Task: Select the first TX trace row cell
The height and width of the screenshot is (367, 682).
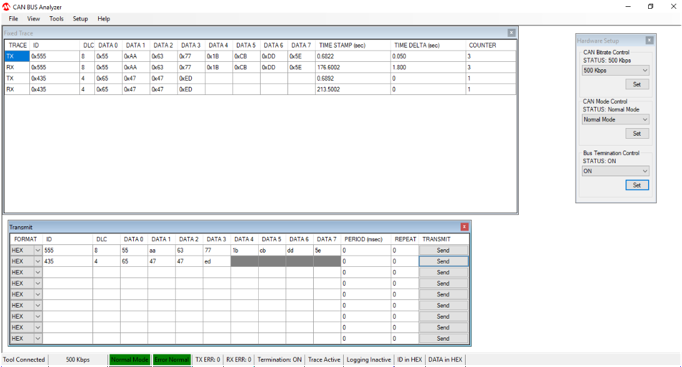Action: click(x=17, y=56)
